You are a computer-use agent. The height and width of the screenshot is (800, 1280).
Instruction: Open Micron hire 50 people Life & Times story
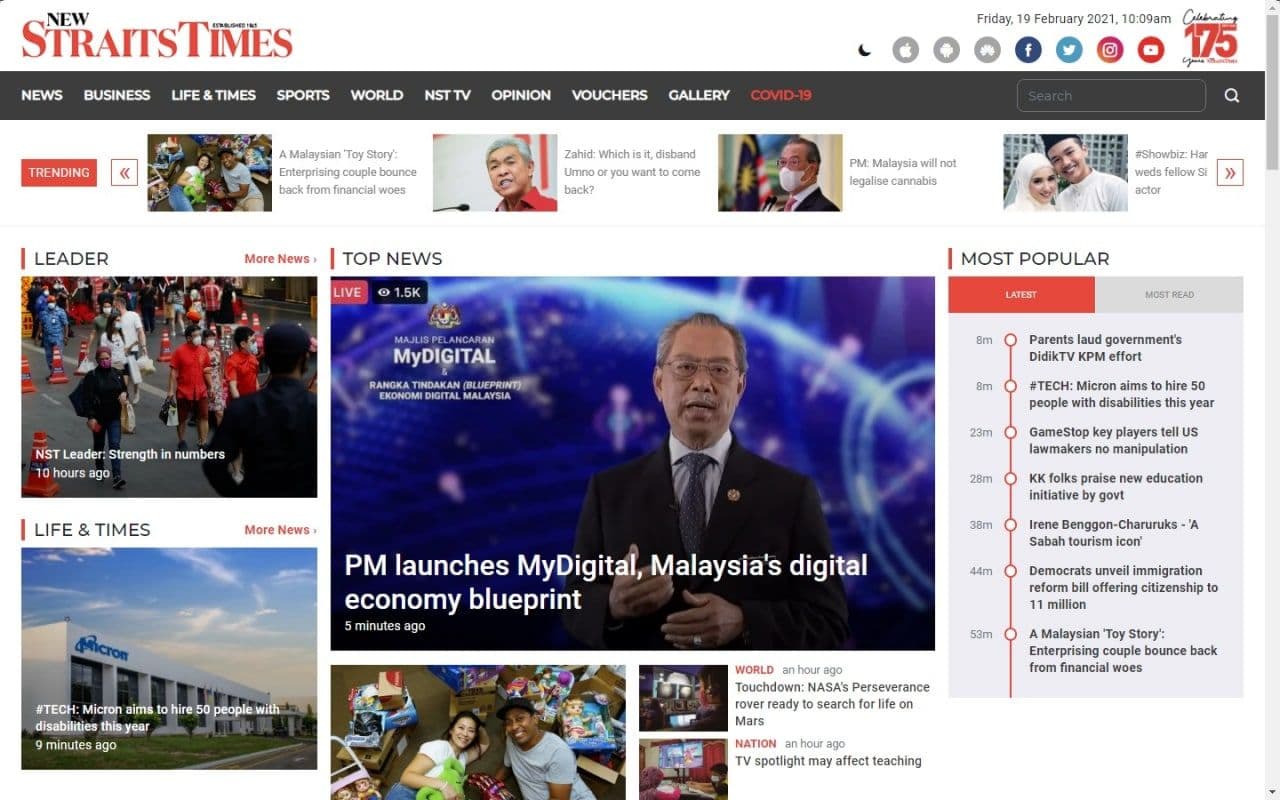(x=158, y=718)
